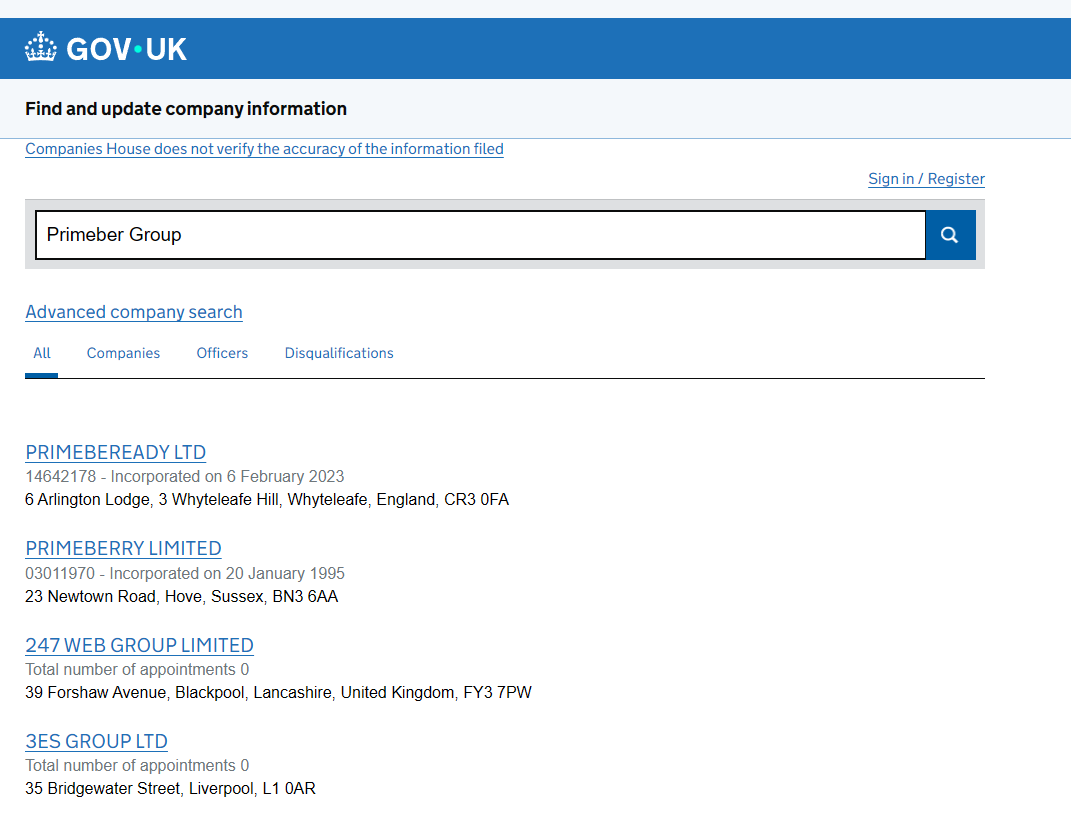Click the Whyteleafe Hill address text
This screenshot has height=814, width=1071.
pos(267,499)
